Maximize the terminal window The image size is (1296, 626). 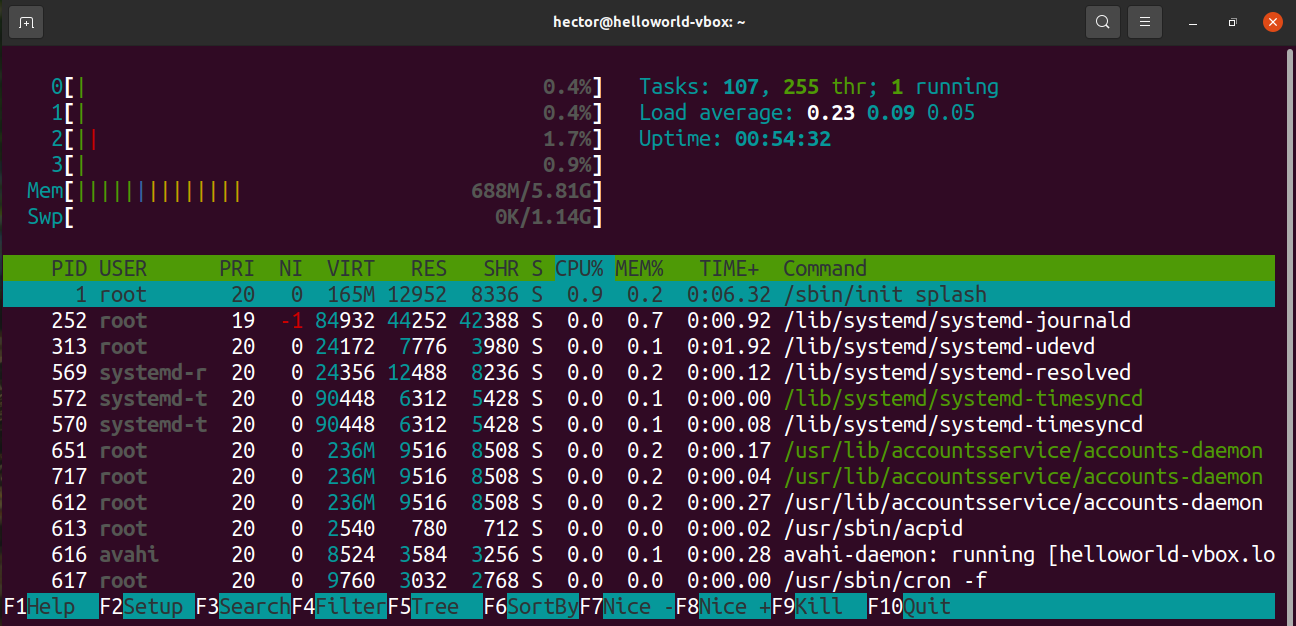click(x=1232, y=22)
